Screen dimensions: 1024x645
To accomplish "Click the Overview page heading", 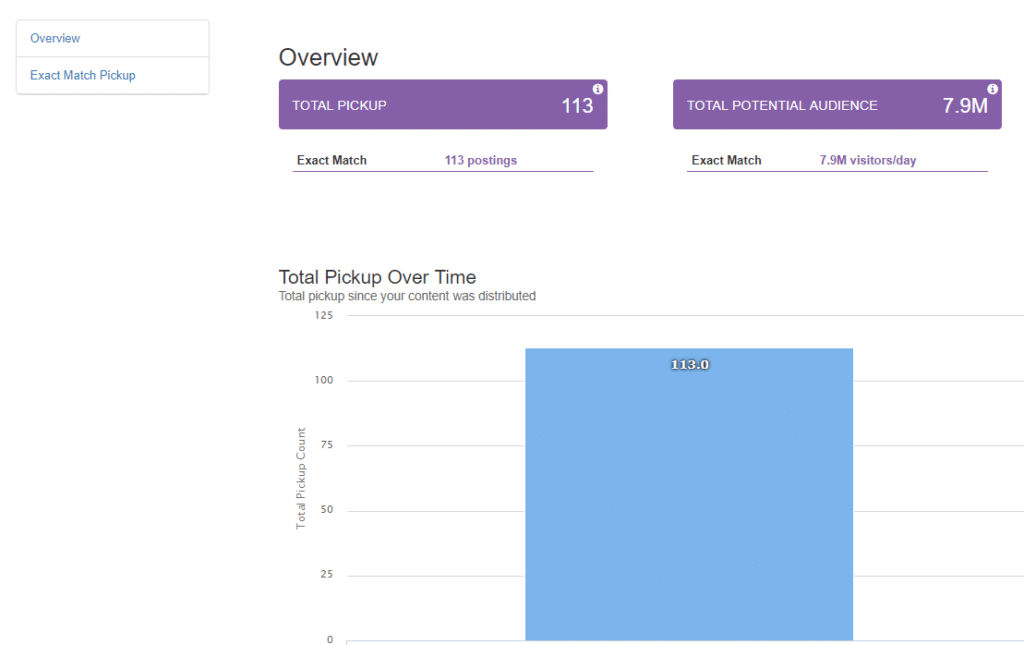I will point(328,57).
